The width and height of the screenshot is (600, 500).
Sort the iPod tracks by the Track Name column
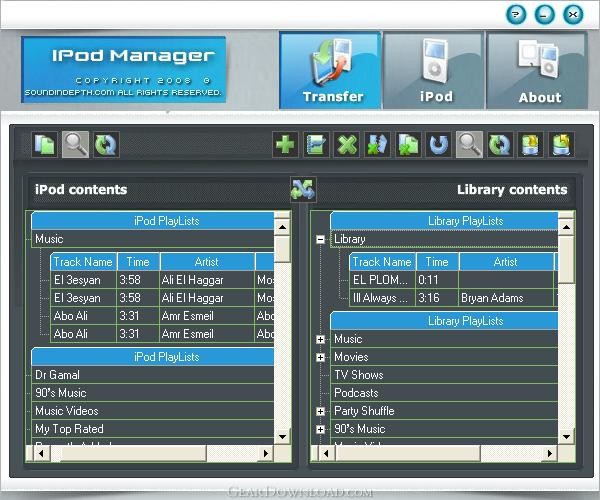point(83,262)
